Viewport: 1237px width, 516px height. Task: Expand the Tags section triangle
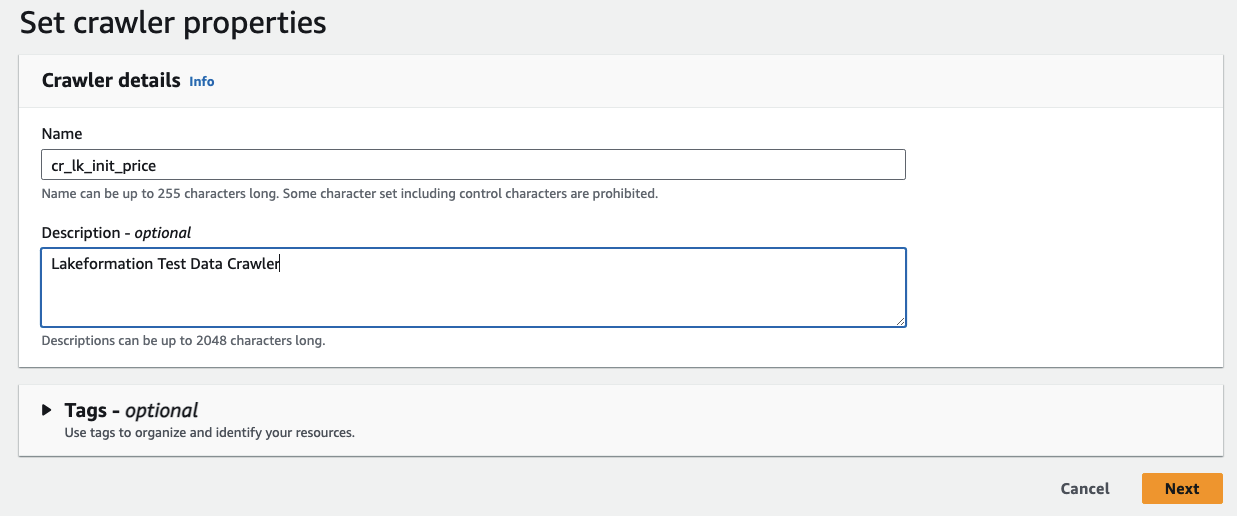point(47,410)
